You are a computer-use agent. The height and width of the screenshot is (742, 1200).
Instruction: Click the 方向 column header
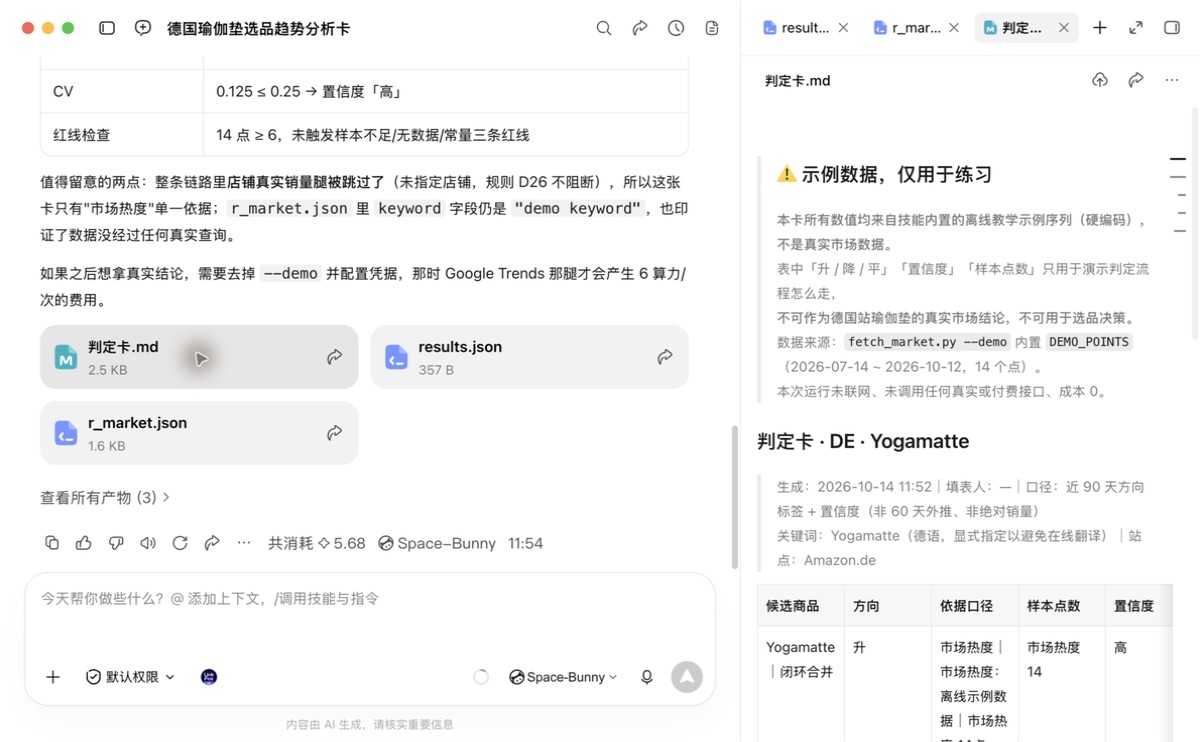coord(887,605)
